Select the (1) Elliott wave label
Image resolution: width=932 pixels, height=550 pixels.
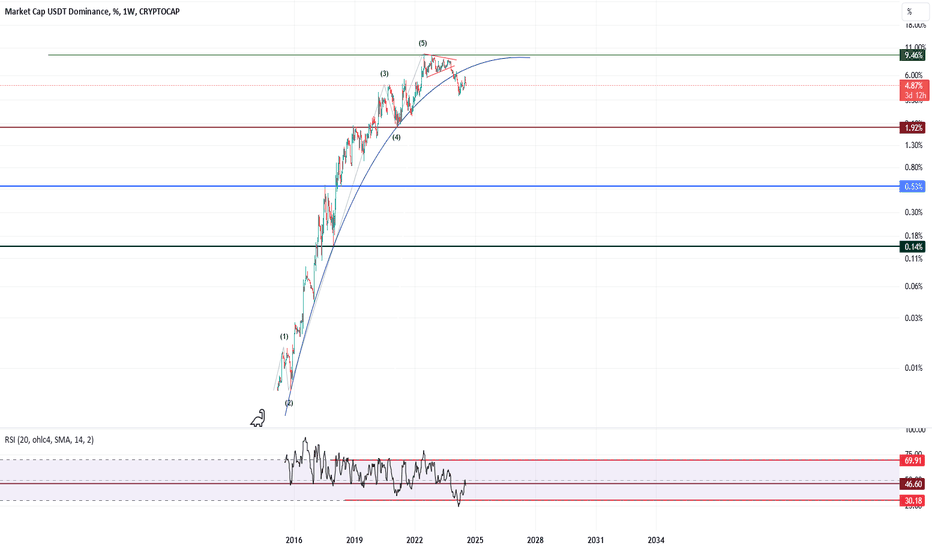point(284,337)
